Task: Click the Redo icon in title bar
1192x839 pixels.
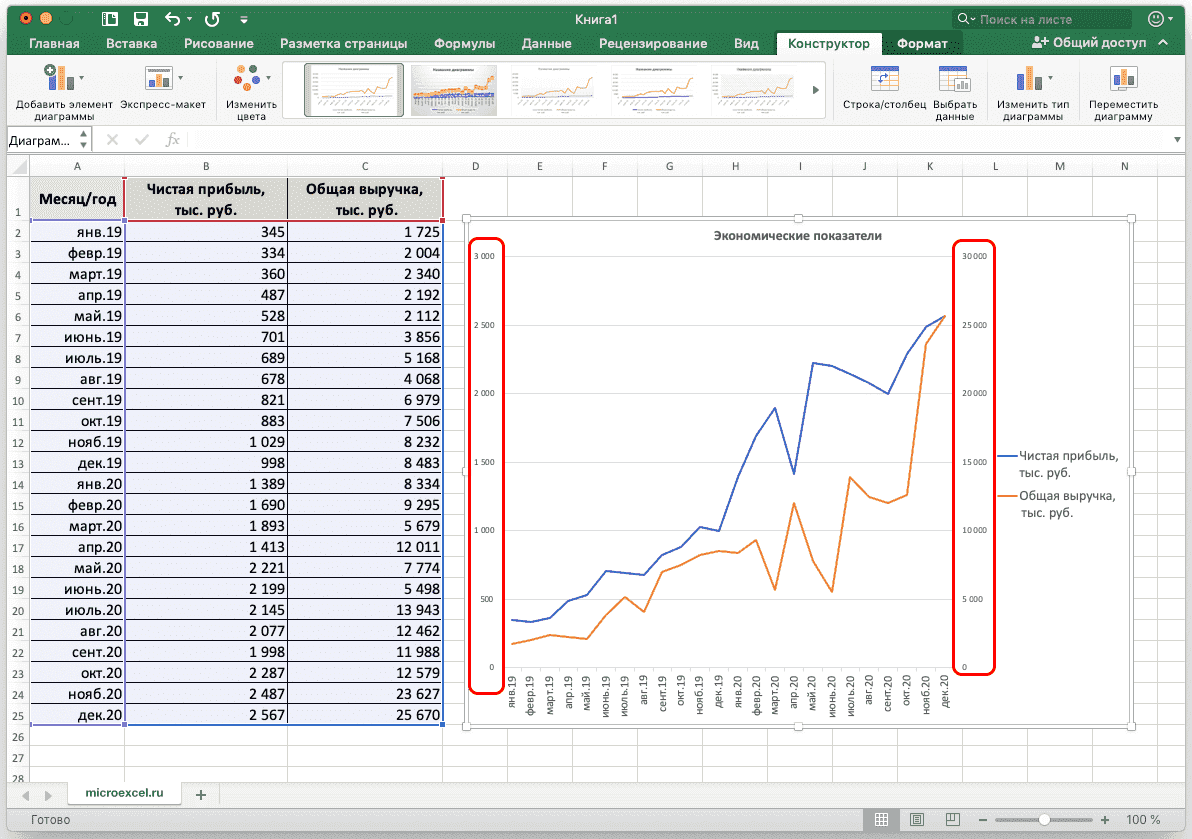Action: 212,19
